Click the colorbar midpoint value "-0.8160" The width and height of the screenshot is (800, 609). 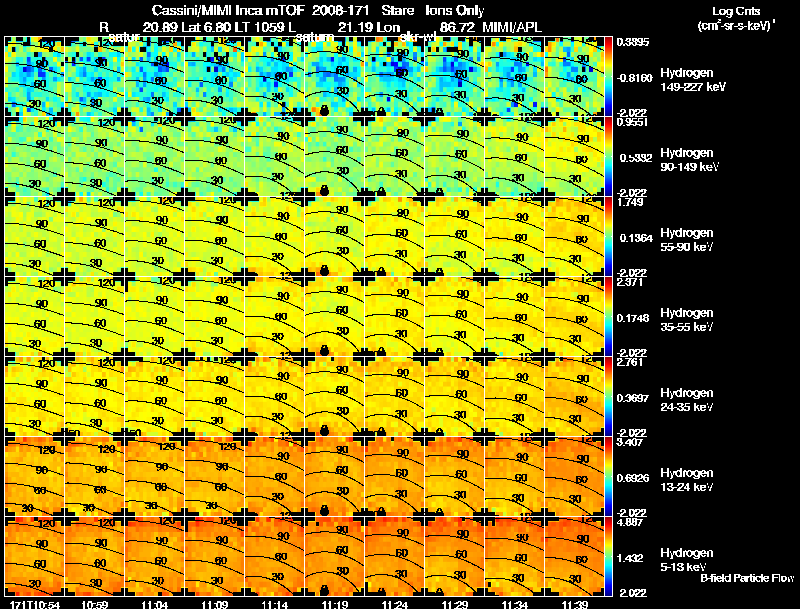tap(634, 78)
